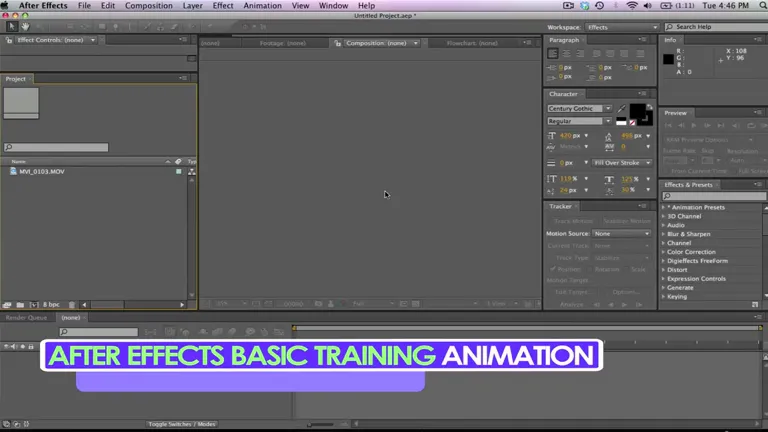
Task: Click flowchart icon above Project panel scrollbar
Action: pos(192,171)
